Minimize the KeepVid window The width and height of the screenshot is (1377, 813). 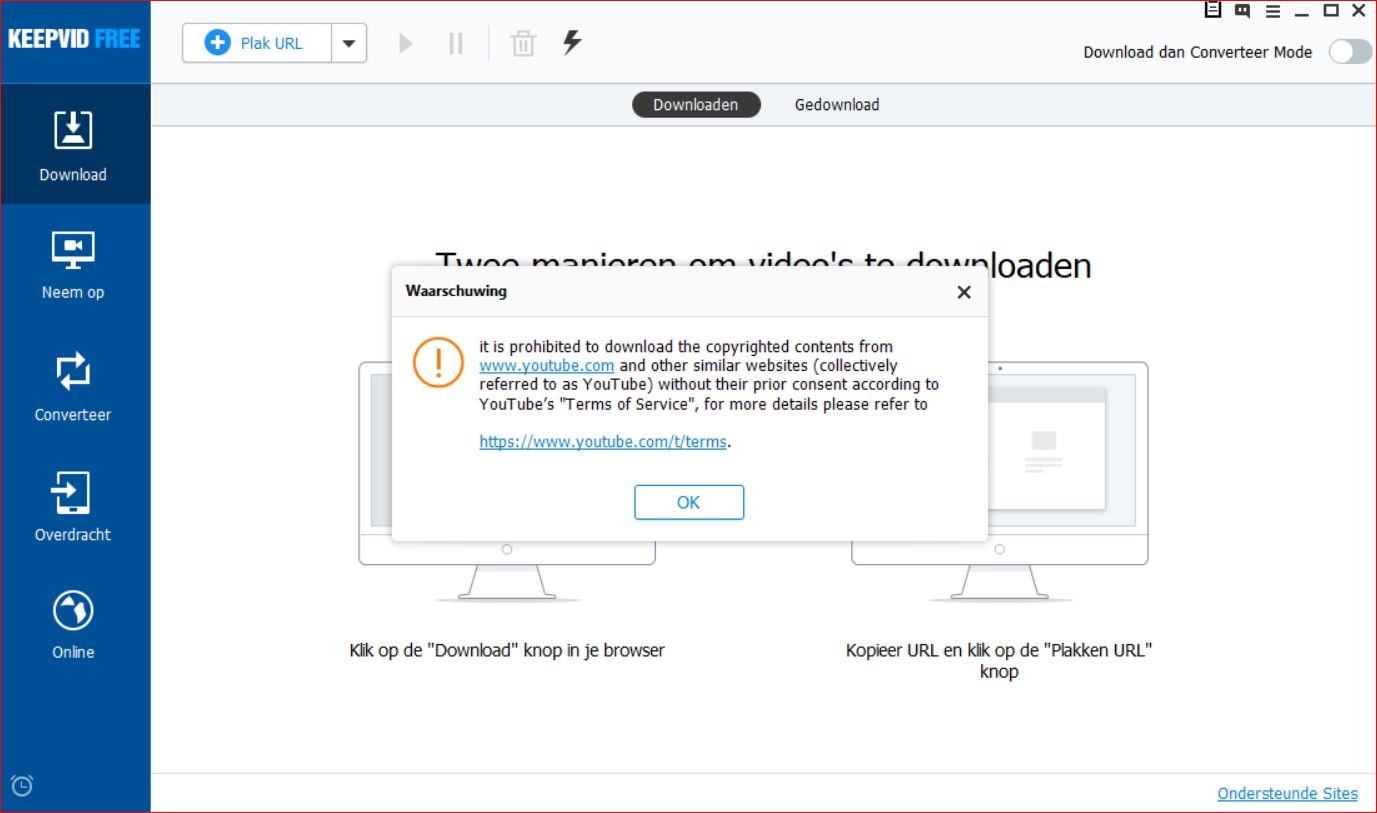pyautogui.click(x=1301, y=12)
